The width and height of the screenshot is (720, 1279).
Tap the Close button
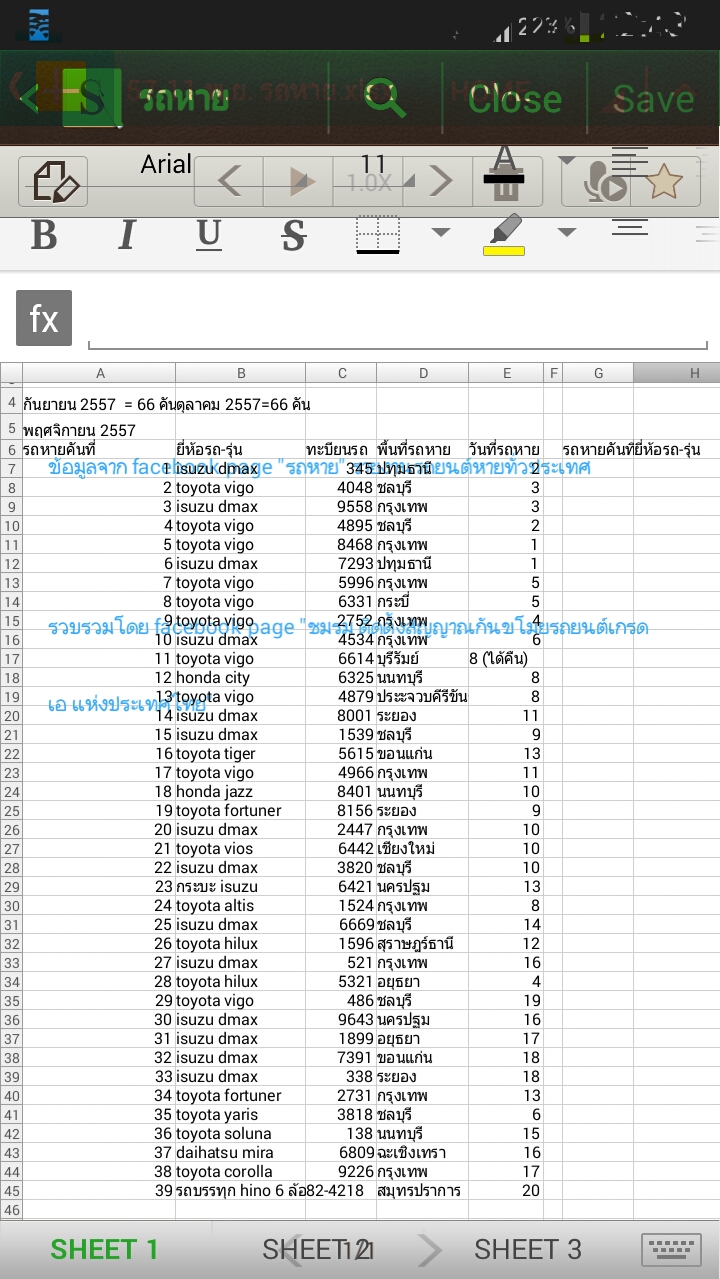[514, 98]
